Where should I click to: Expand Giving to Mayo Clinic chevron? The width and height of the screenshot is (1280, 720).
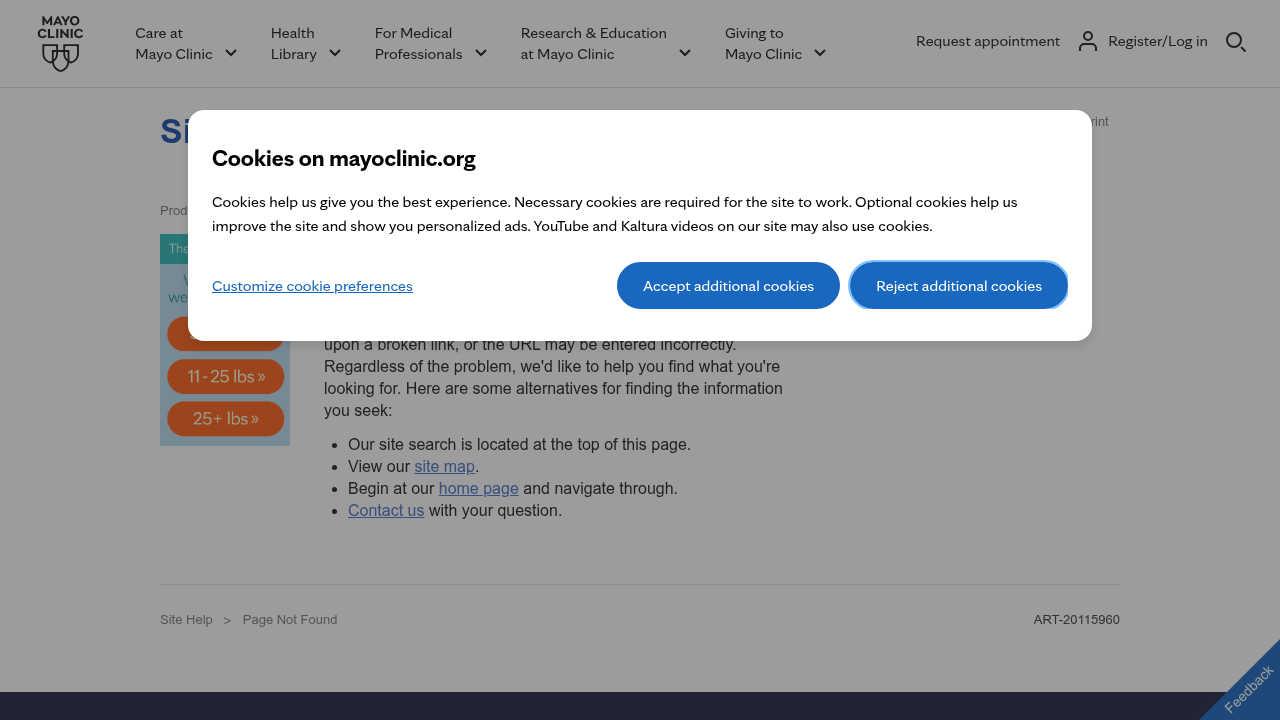820,53
